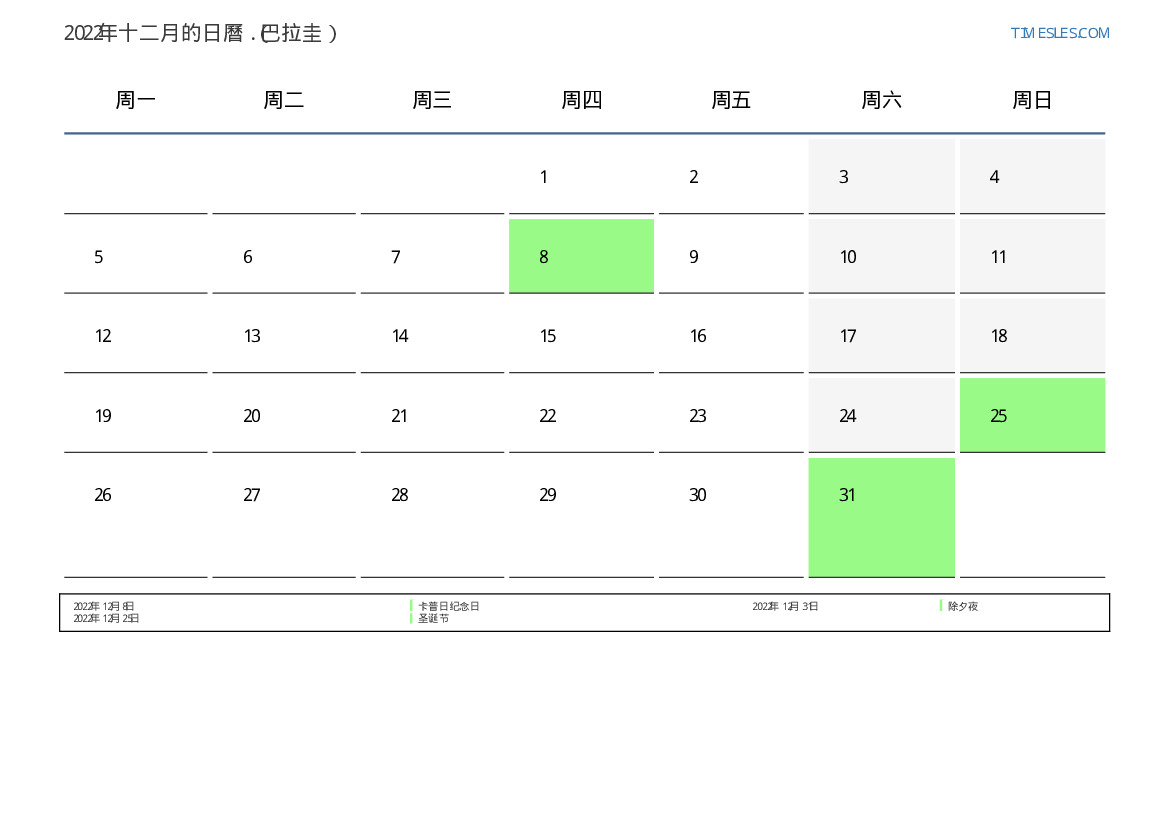This screenshot has width=1169, height=827.
Task: Click the 圣诞节 legend entry
Action: coord(433,619)
